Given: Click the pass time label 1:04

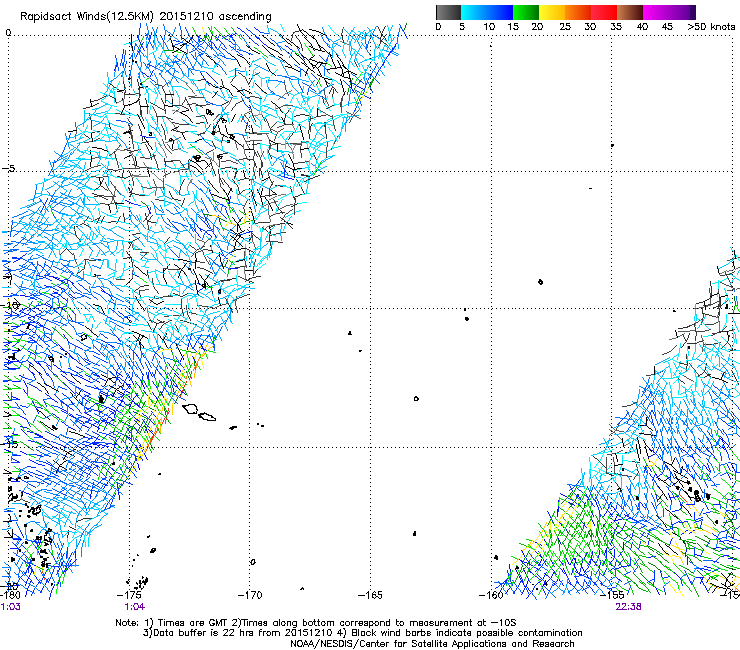Looking at the screenshot, I should coord(135,607).
